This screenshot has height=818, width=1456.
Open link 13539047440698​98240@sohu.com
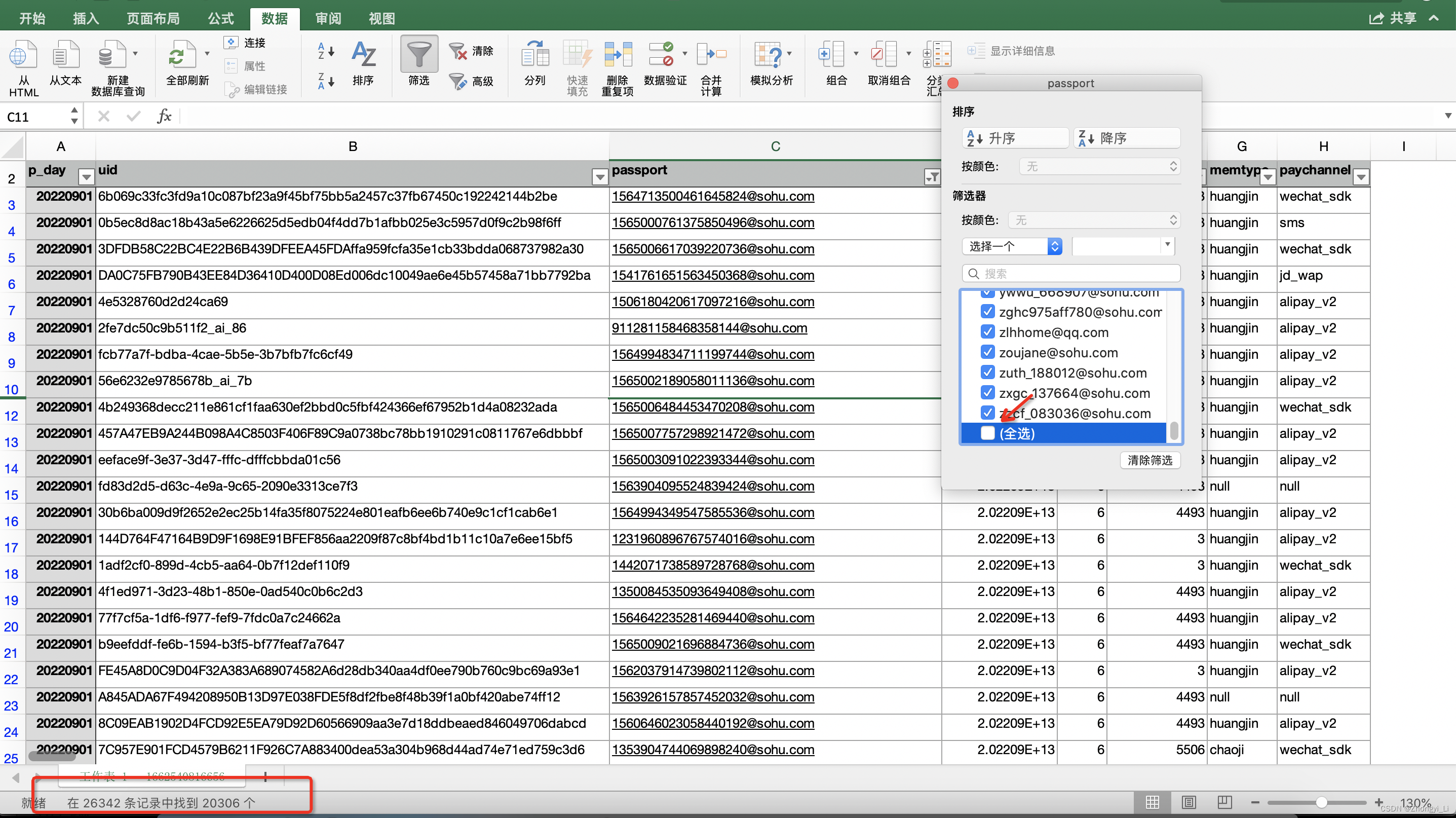[x=713, y=750]
